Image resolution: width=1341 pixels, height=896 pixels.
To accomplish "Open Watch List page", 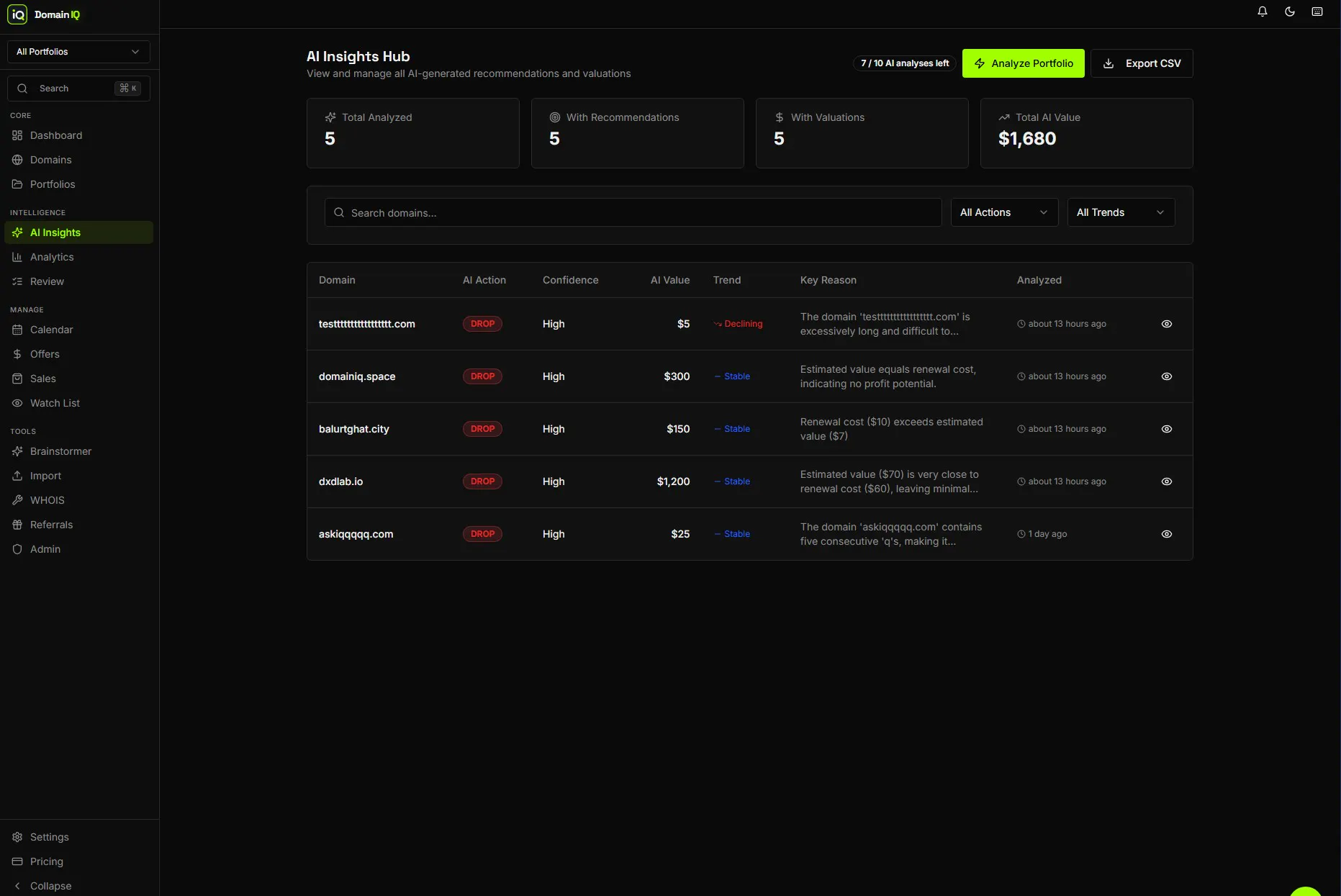I will pyautogui.click(x=78, y=403).
